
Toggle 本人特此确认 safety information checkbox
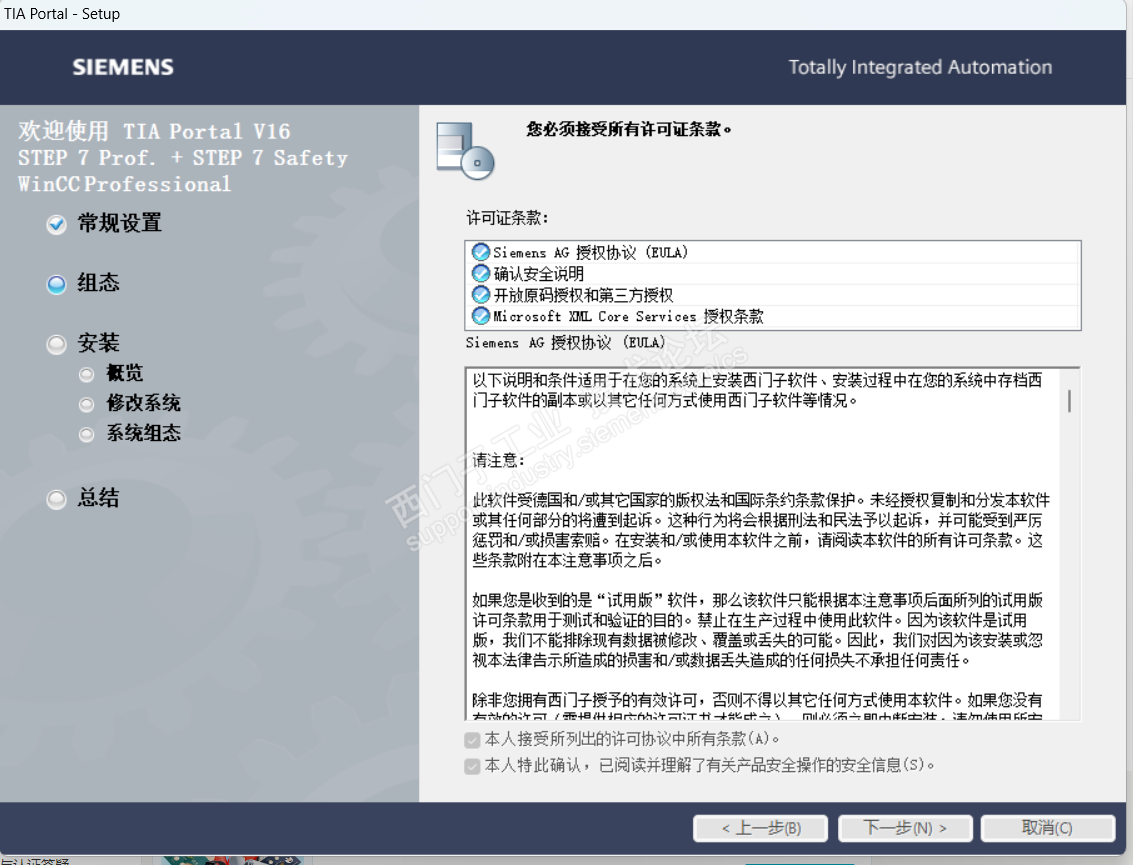point(473,766)
